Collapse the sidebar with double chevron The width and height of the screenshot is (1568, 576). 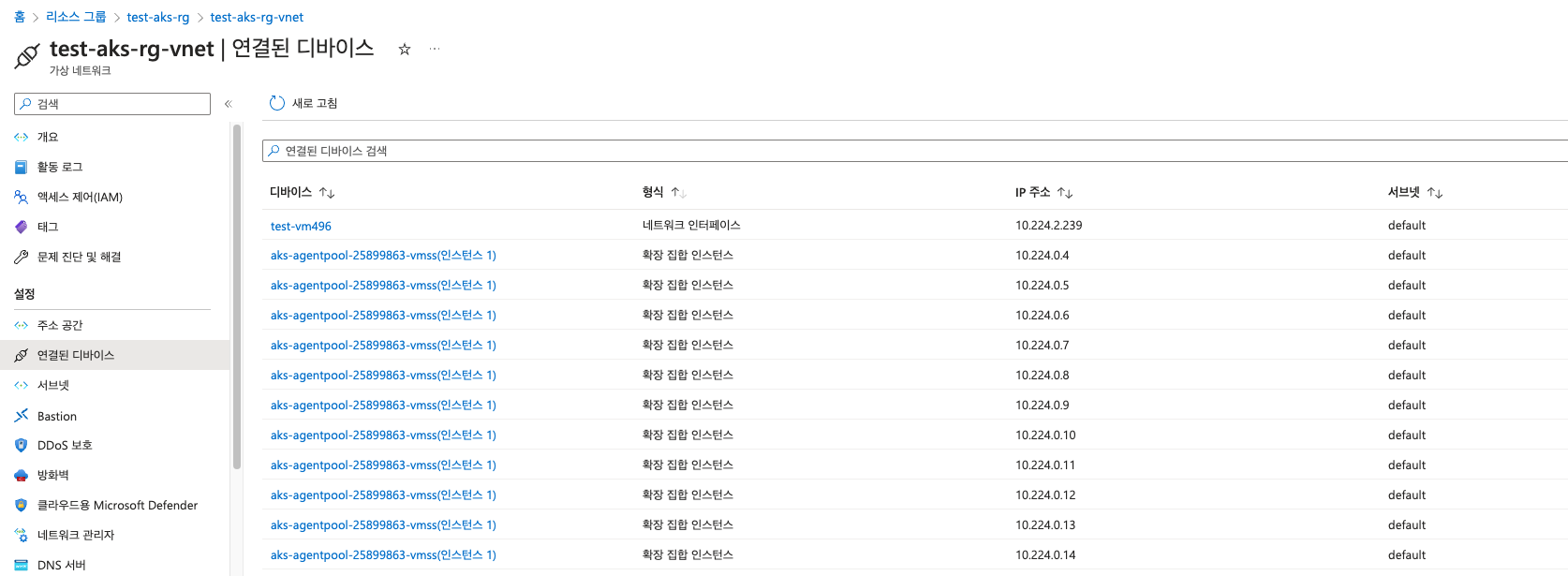coord(228,104)
